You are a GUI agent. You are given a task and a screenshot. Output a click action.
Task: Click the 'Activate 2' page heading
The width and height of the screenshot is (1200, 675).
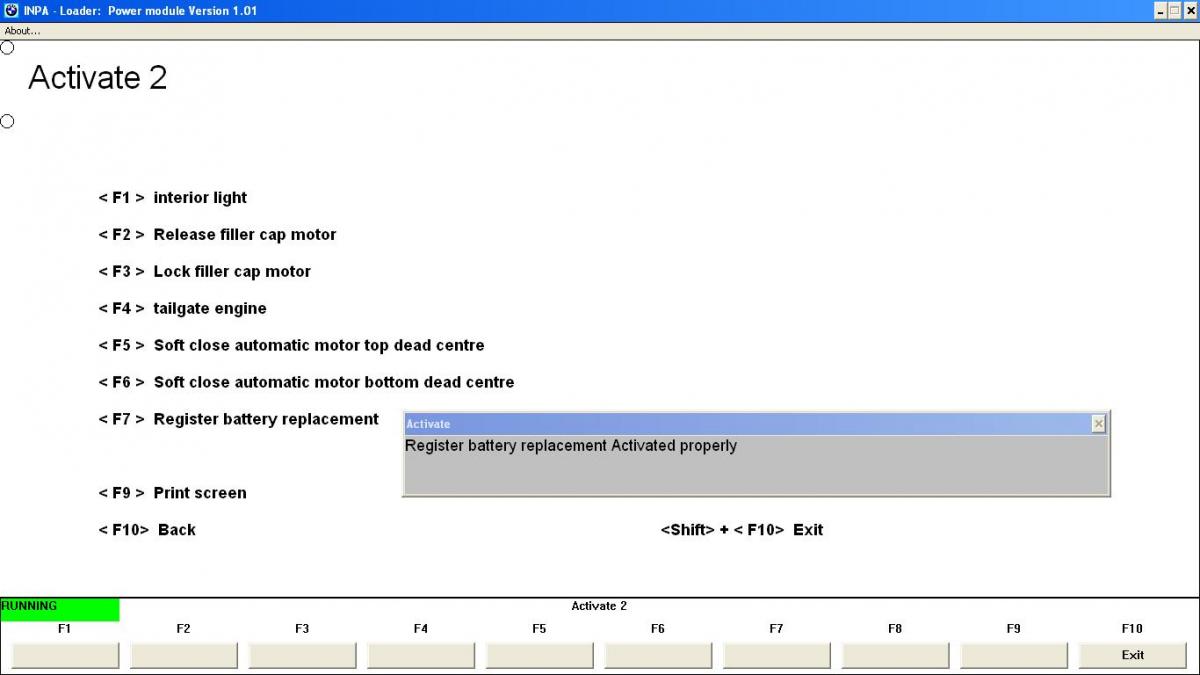pyautogui.click(x=98, y=78)
